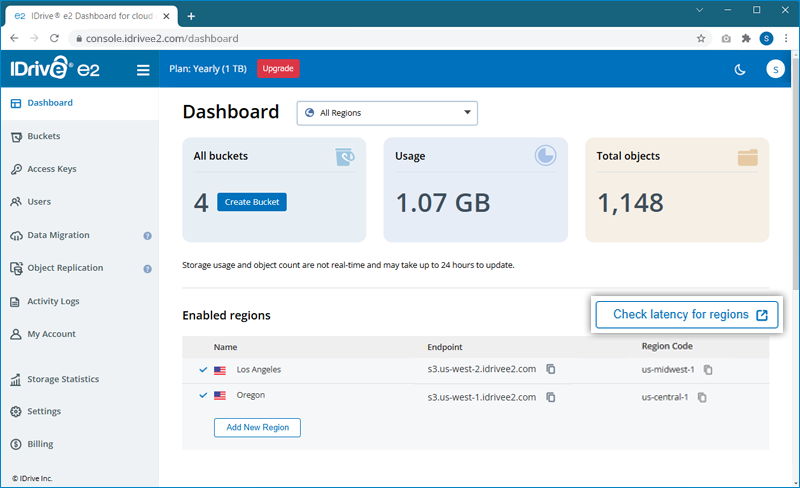Copy the us-midwest-1 region code
Image resolution: width=800 pixels, height=488 pixels.
pos(708,370)
